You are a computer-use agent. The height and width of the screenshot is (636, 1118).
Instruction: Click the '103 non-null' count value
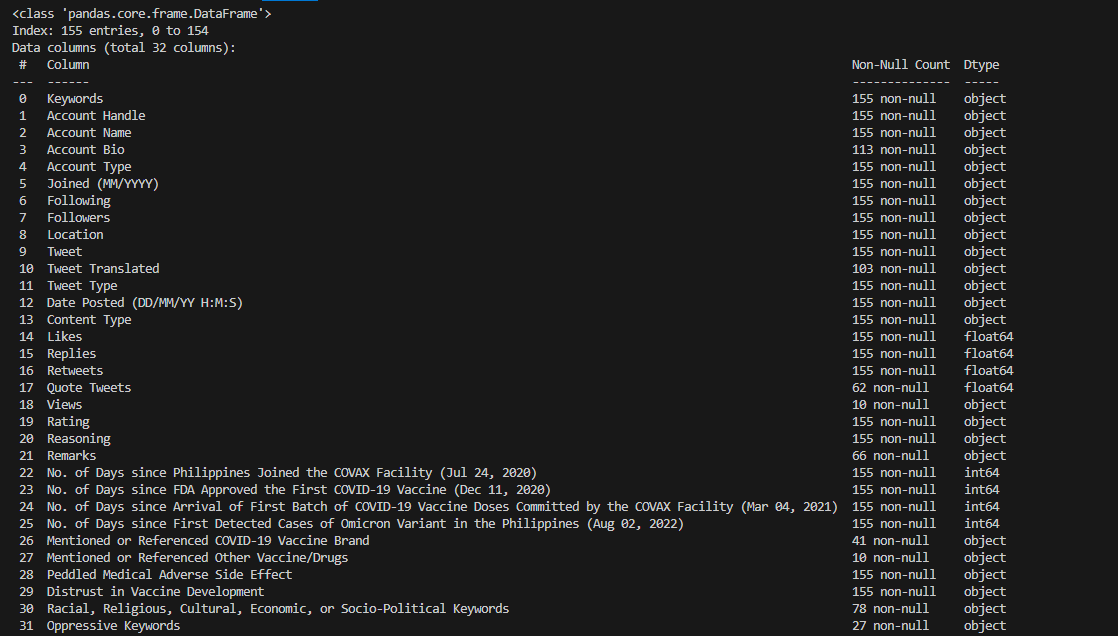pos(894,269)
